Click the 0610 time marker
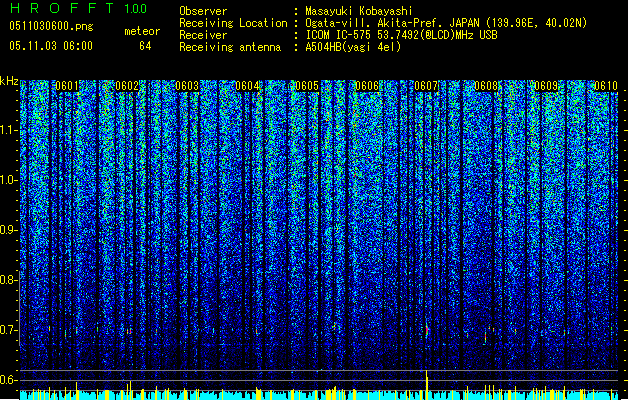Viewport: 629px width, 400px height. click(x=606, y=86)
